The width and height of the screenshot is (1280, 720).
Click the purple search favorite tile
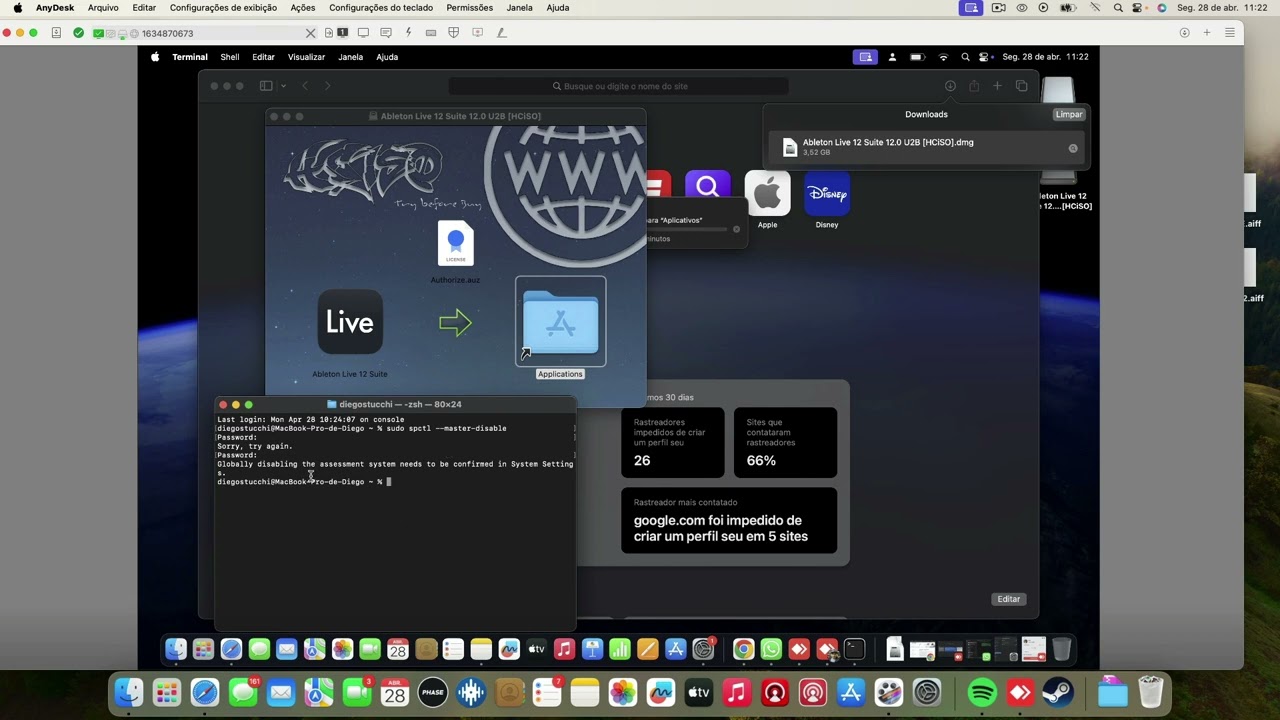(x=708, y=186)
